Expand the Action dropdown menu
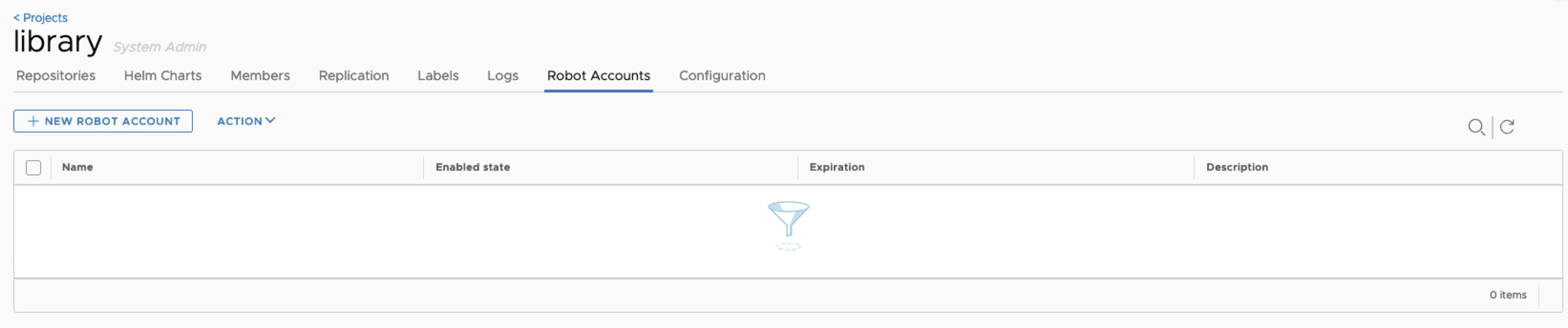Viewport: 1568px width, 328px height. click(x=246, y=121)
